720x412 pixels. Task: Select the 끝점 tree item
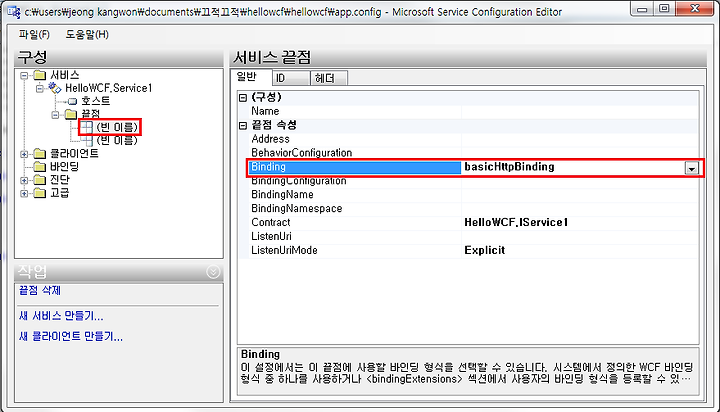tap(90, 114)
